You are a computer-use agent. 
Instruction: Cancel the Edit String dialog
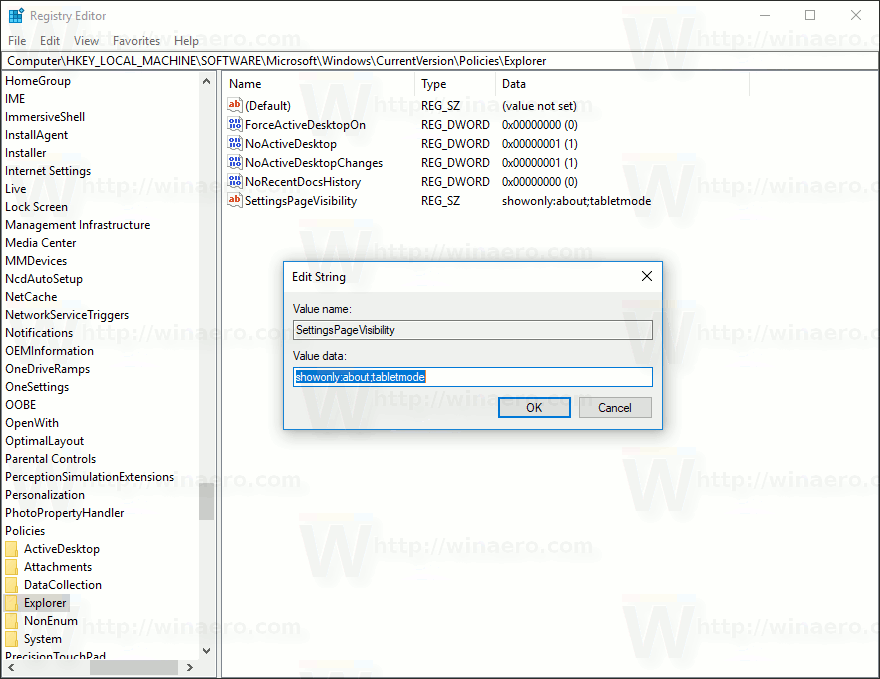615,407
